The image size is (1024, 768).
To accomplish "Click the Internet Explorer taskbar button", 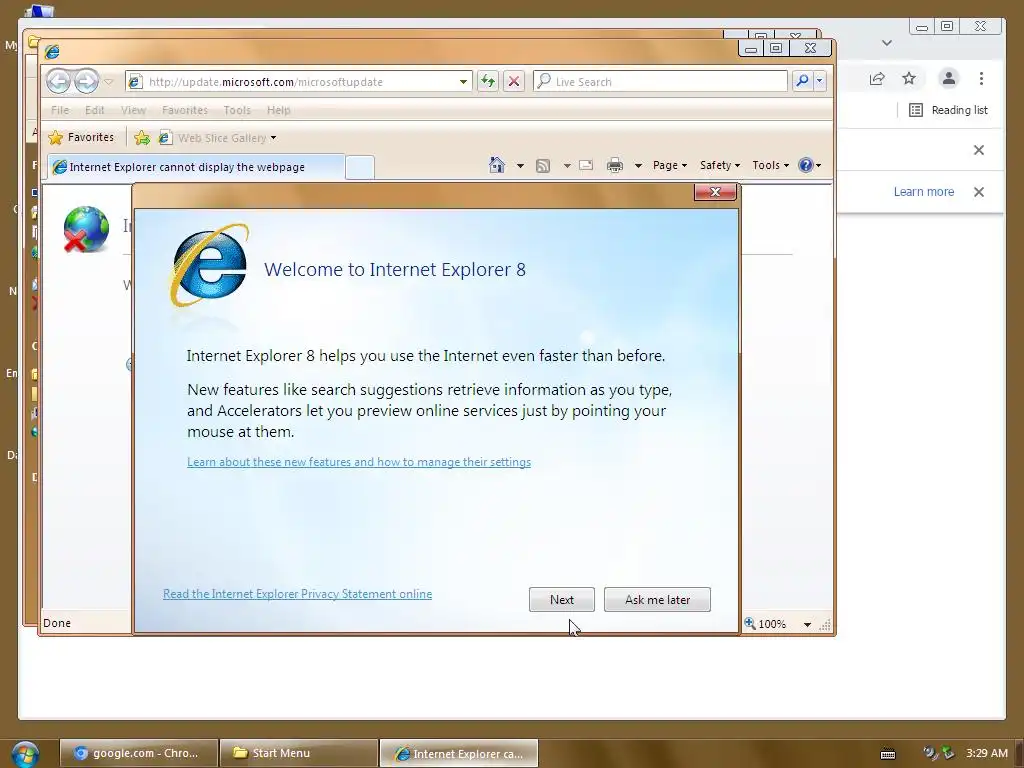I will tap(458, 753).
